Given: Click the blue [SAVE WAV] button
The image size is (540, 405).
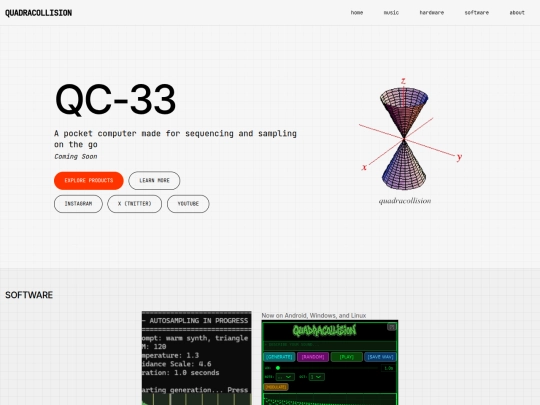Looking at the screenshot, I should [x=380, y=357].
